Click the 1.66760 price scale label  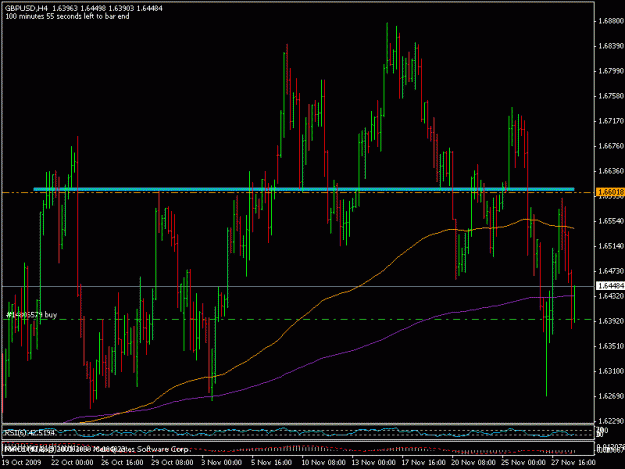(x=611, y=146)
